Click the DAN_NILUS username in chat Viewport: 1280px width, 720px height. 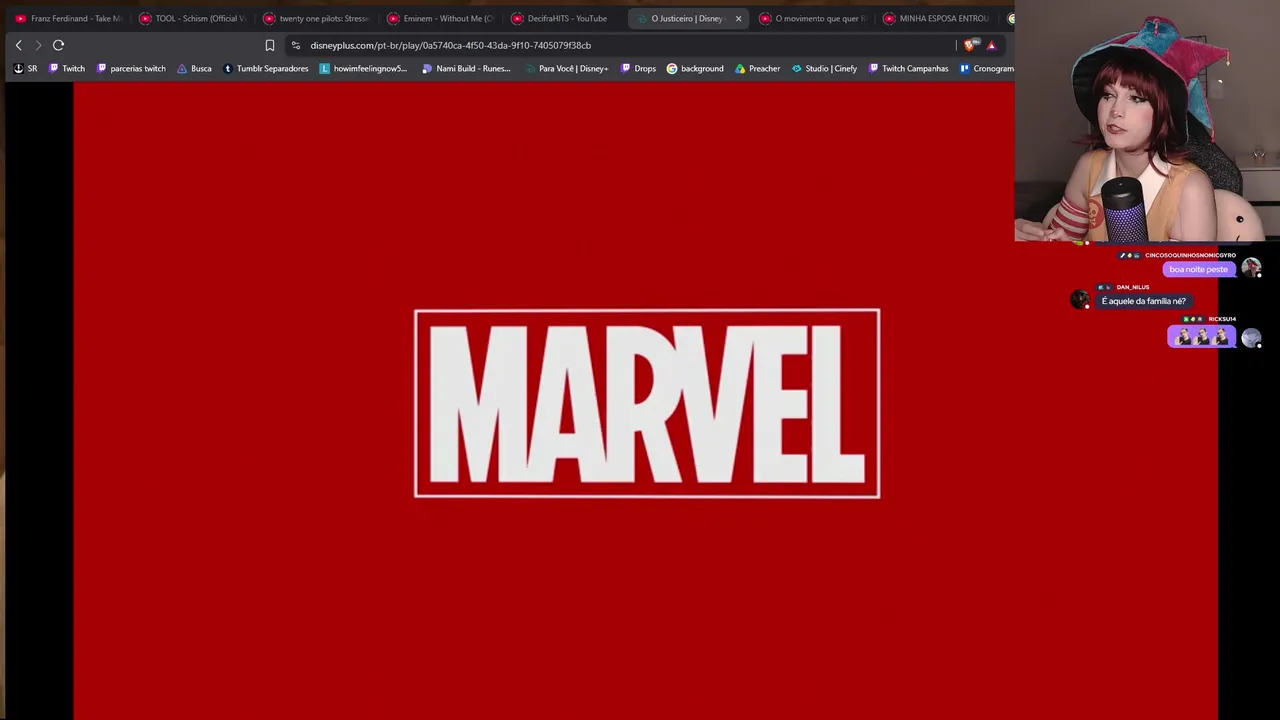[1133, 287]
